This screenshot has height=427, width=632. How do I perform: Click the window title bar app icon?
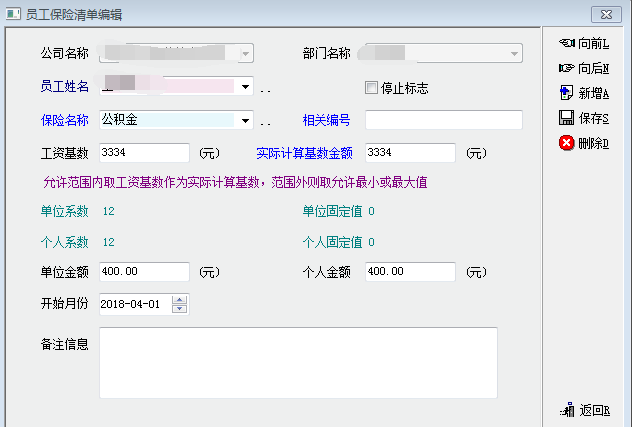point(14,13)
